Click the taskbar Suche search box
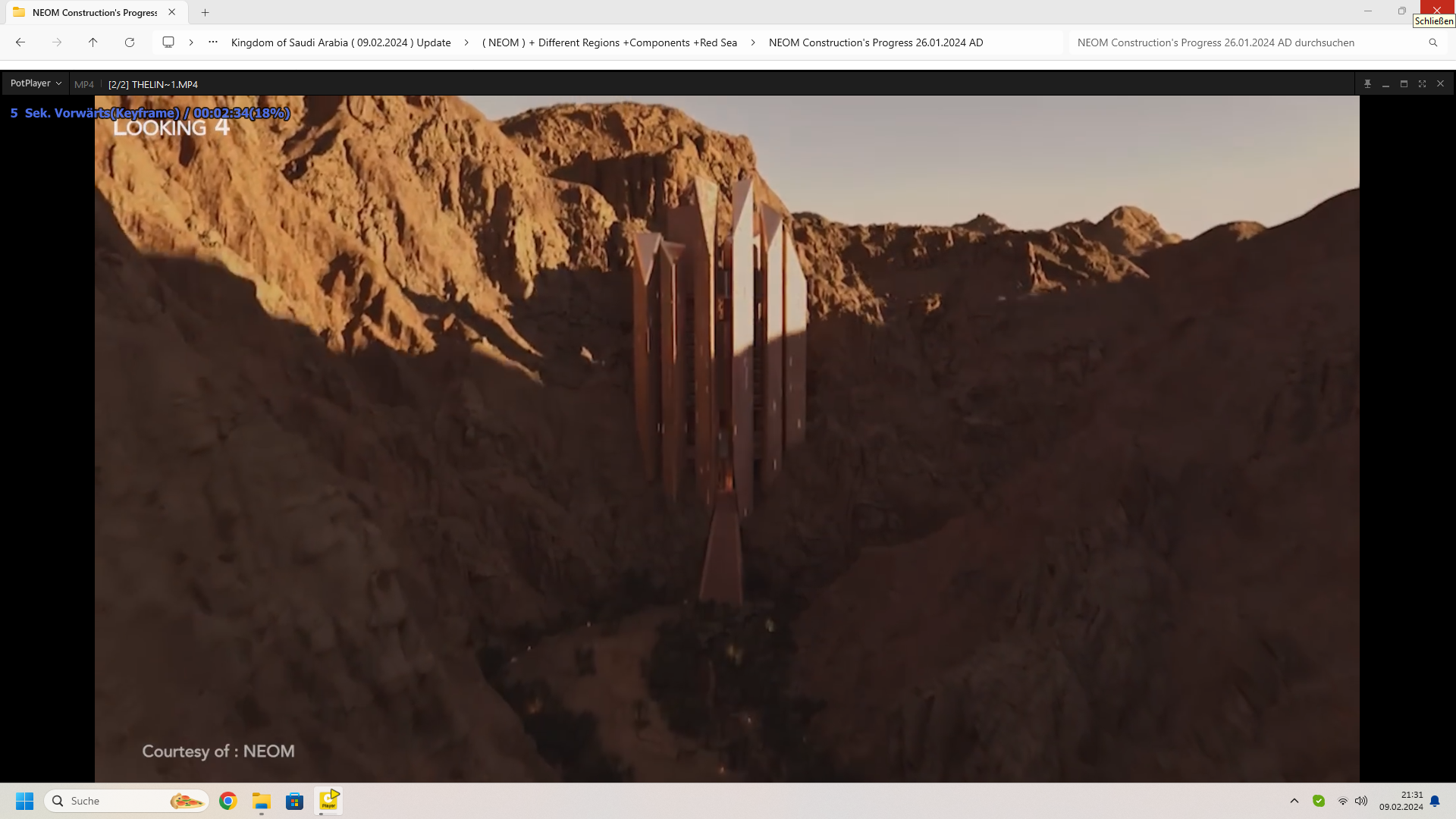Screen dimensions: 1456x819 (127, 801)
